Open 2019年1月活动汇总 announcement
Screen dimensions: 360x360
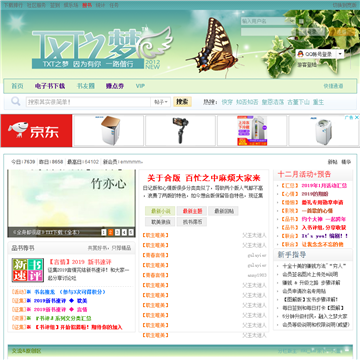pos(324,186)
